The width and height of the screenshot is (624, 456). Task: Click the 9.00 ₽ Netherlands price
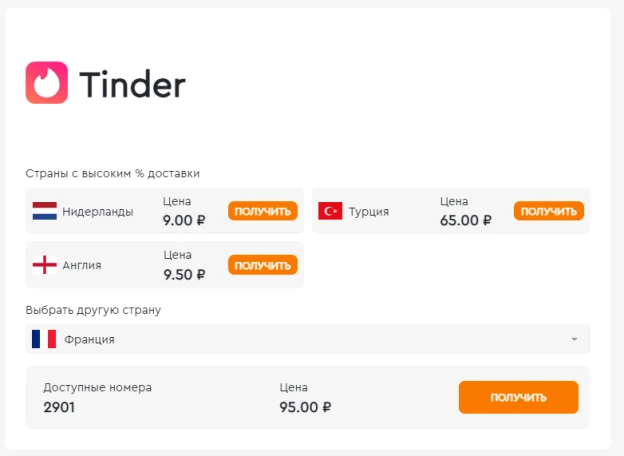pyautogui.click(x=184, y=220)
